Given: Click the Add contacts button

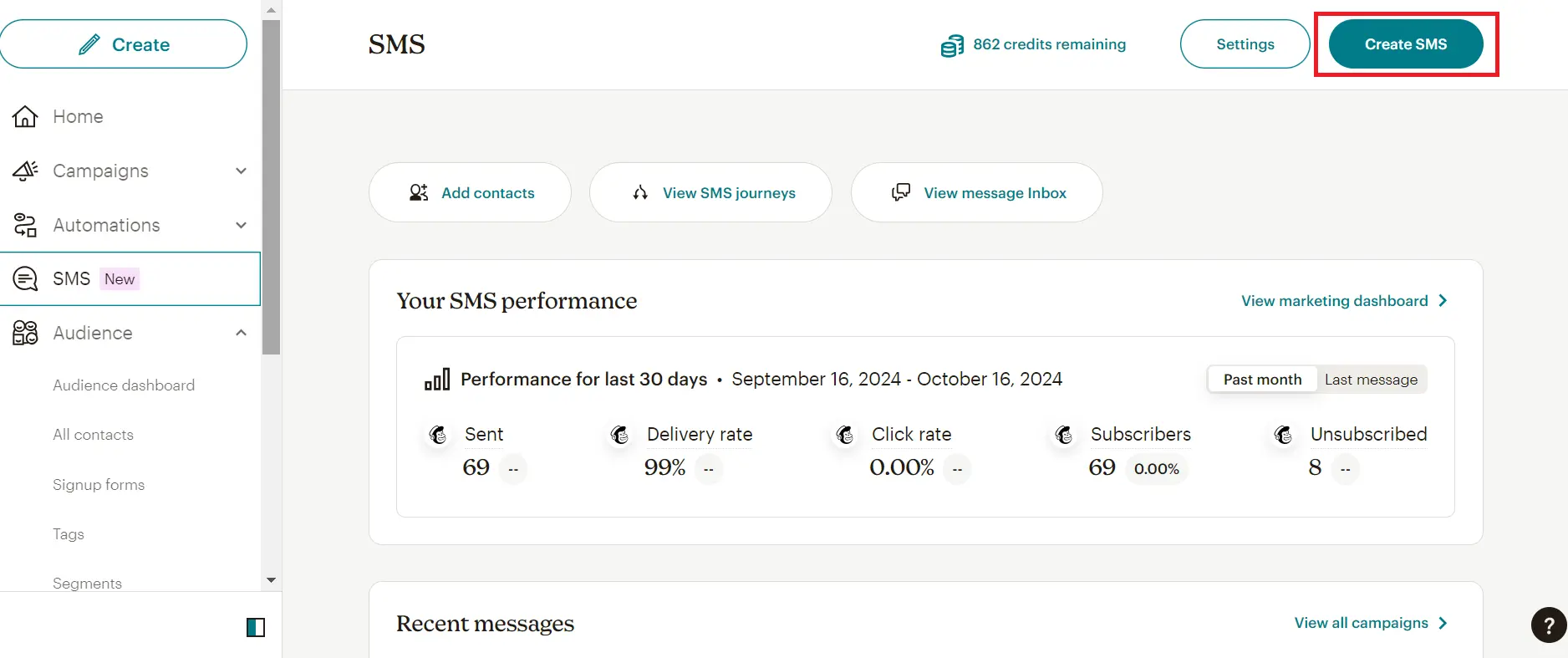Looking at the screenshot, I should [470, 192].
